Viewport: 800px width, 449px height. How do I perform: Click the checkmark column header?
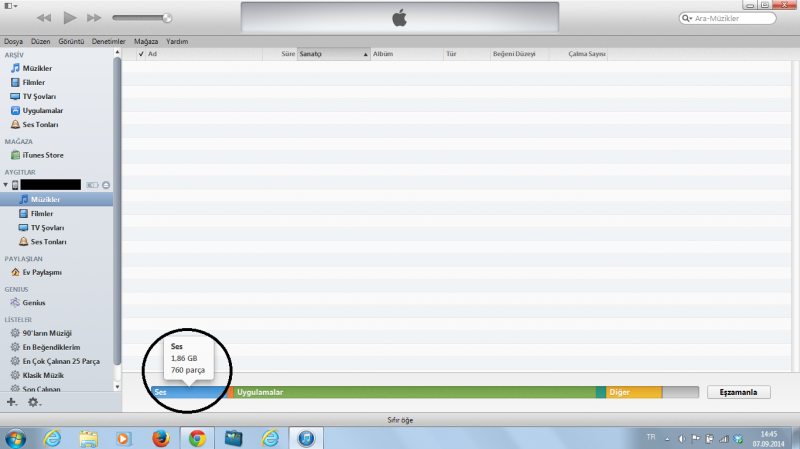[141, 54]
